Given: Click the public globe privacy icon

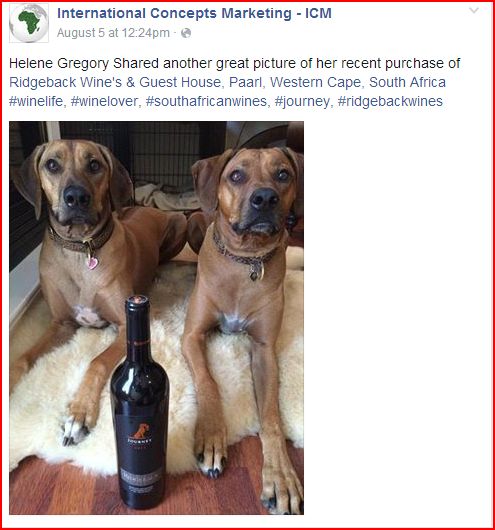Looking at the screenshot, I should [x=186, y=33].
